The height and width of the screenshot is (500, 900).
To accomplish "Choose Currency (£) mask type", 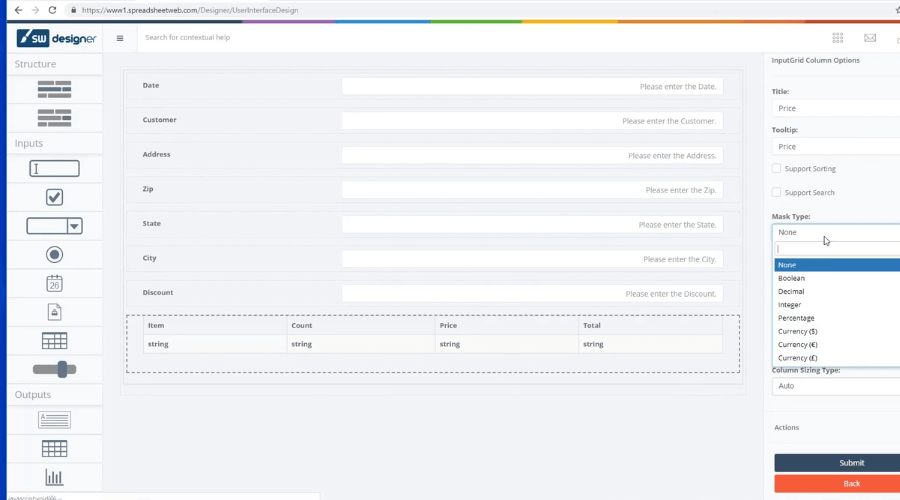I will pos(837,358).
